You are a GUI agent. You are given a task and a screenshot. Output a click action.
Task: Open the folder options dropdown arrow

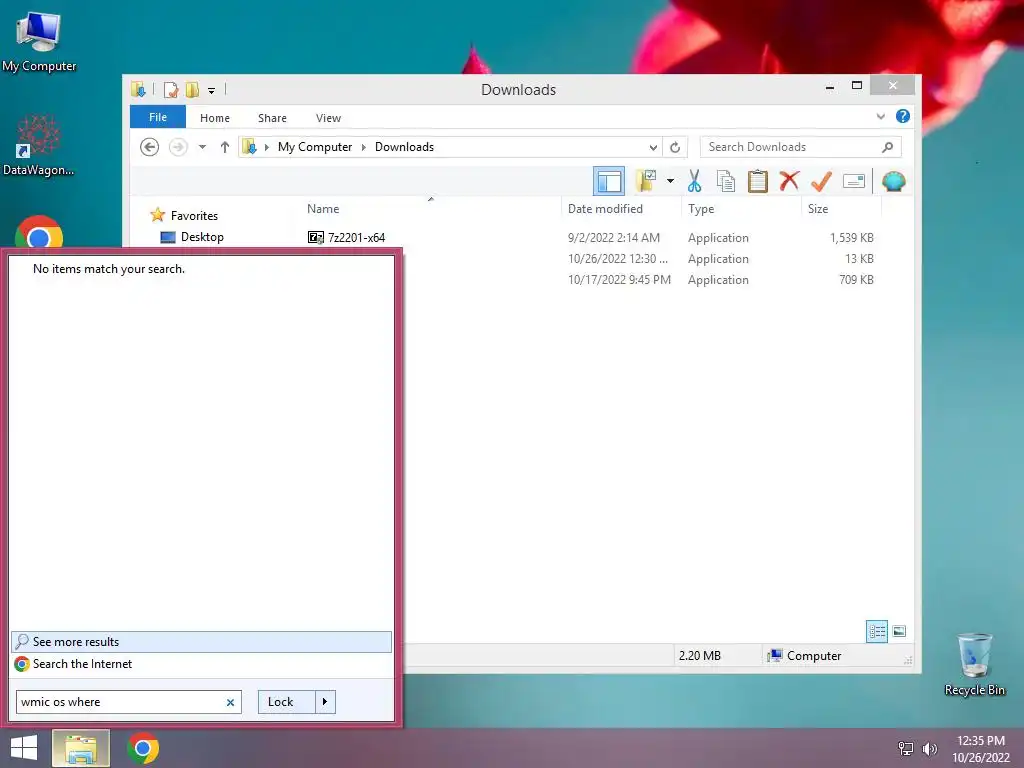click(x=670, y=181)
